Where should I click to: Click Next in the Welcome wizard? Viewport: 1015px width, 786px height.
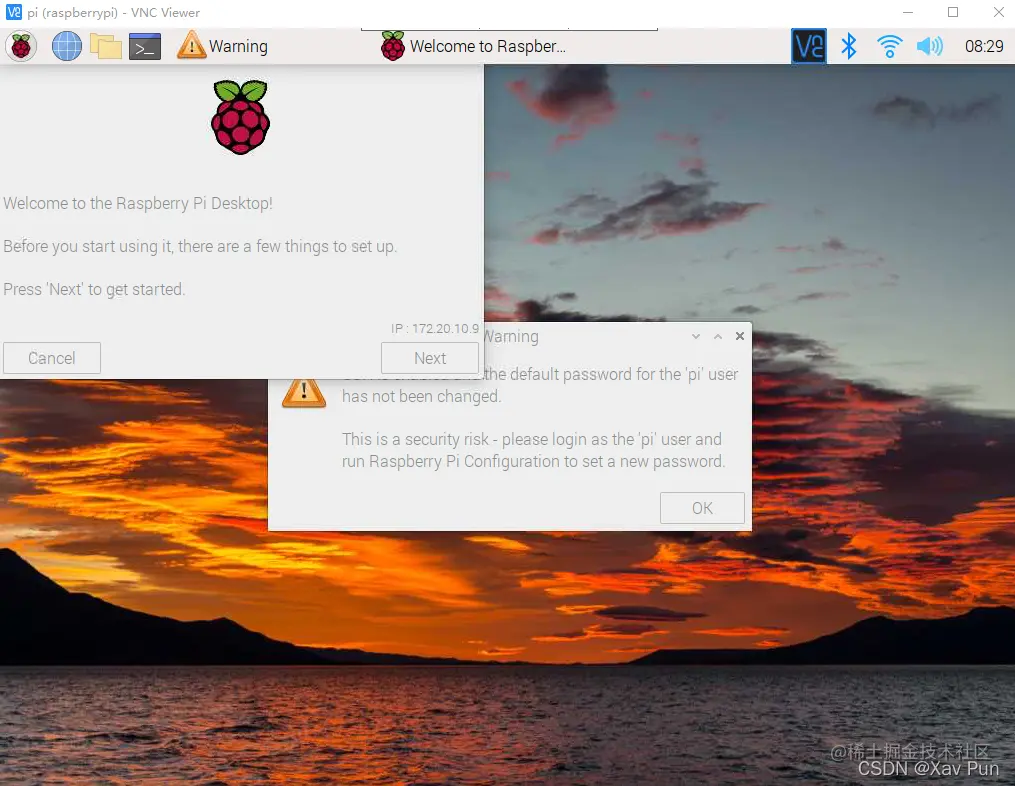coord(430,358)
